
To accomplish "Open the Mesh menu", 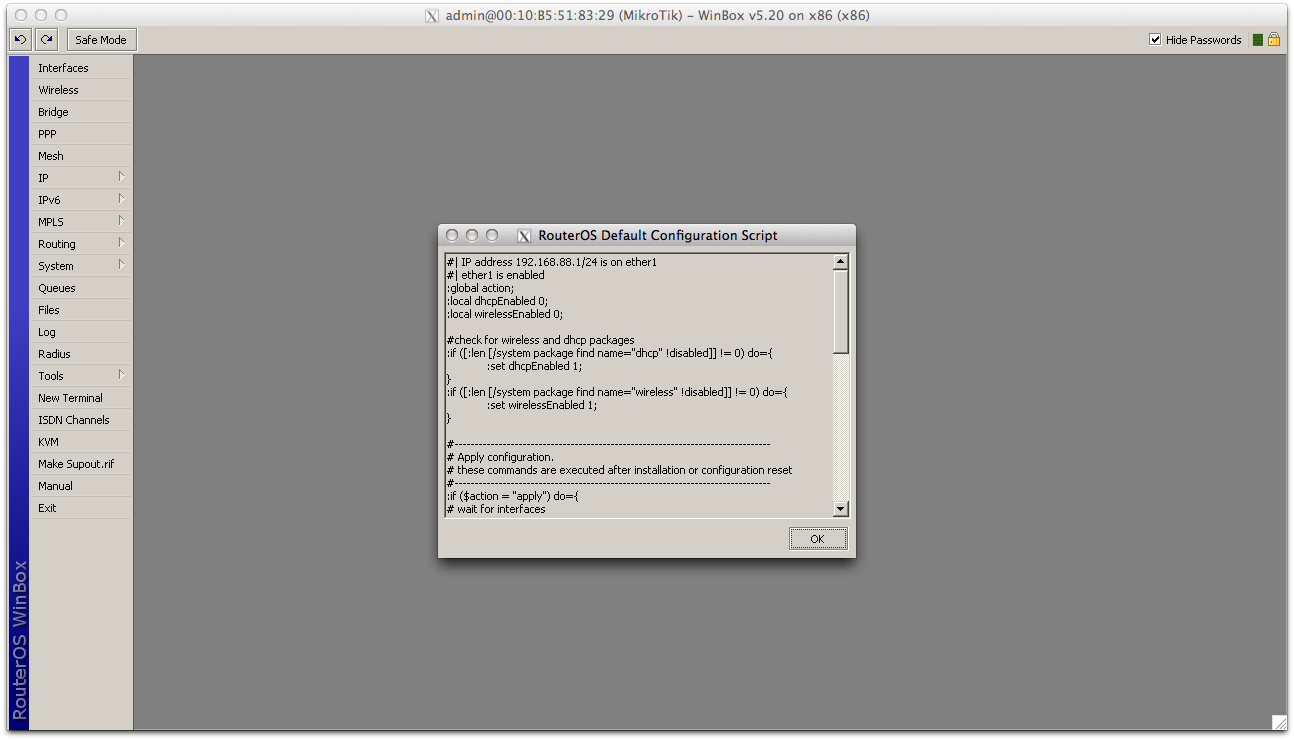I will pyautogui.click(x=81, y=156).
